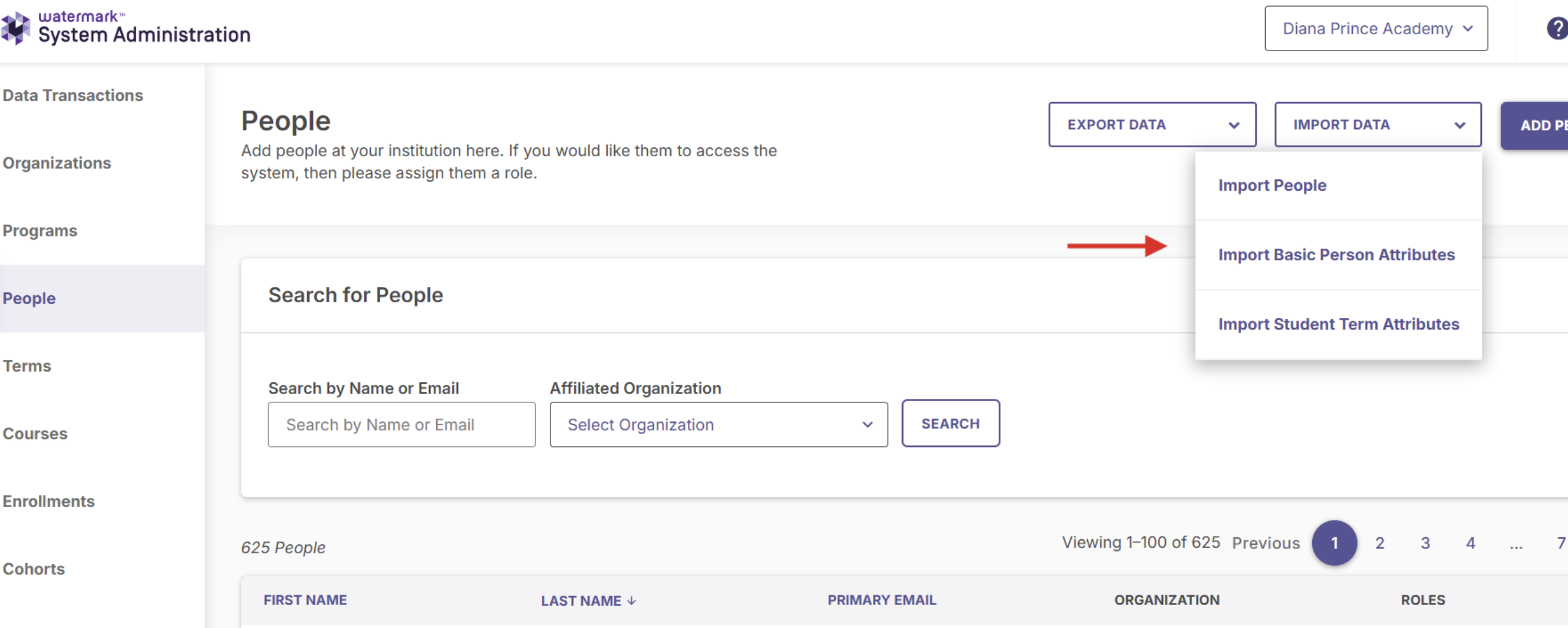Open the Select Organization combo box
The image size is (1568, 628).
[x=718, y=425]
